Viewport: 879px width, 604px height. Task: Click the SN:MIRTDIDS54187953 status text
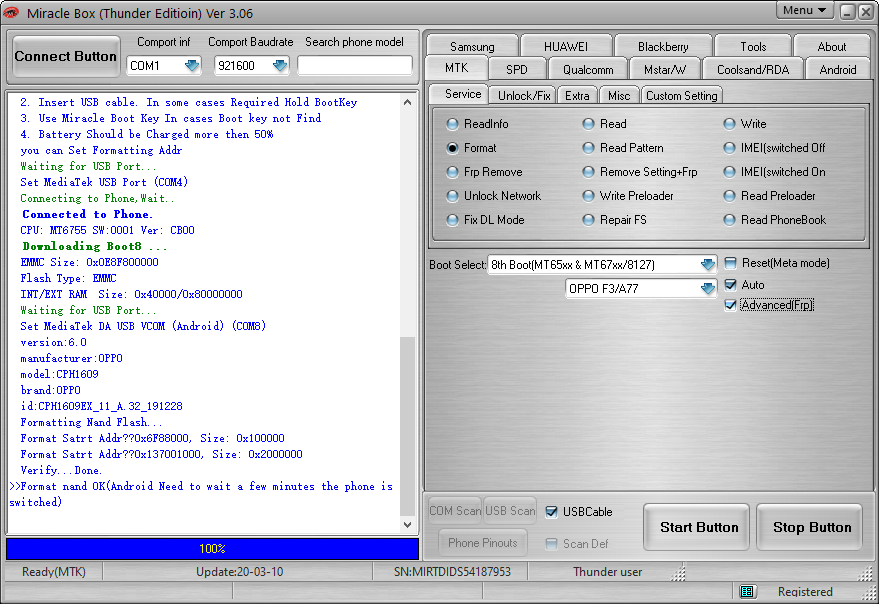[452, 571]
